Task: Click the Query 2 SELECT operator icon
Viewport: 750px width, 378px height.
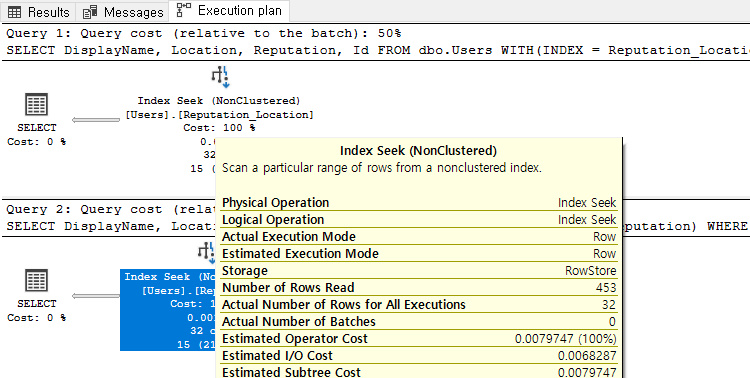Action: 36,280
